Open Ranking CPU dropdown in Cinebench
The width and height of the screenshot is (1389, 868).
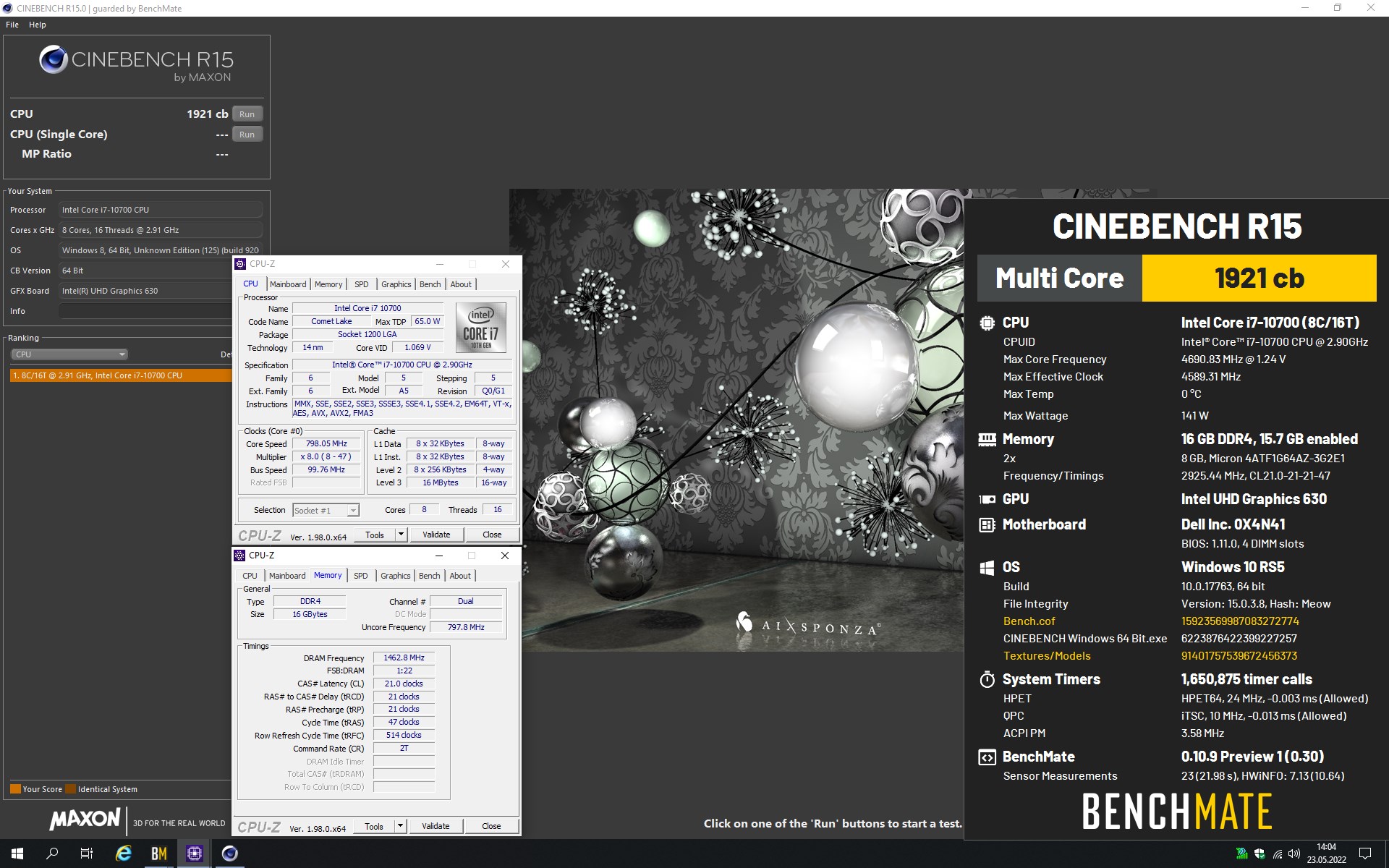tap(69, 354)
